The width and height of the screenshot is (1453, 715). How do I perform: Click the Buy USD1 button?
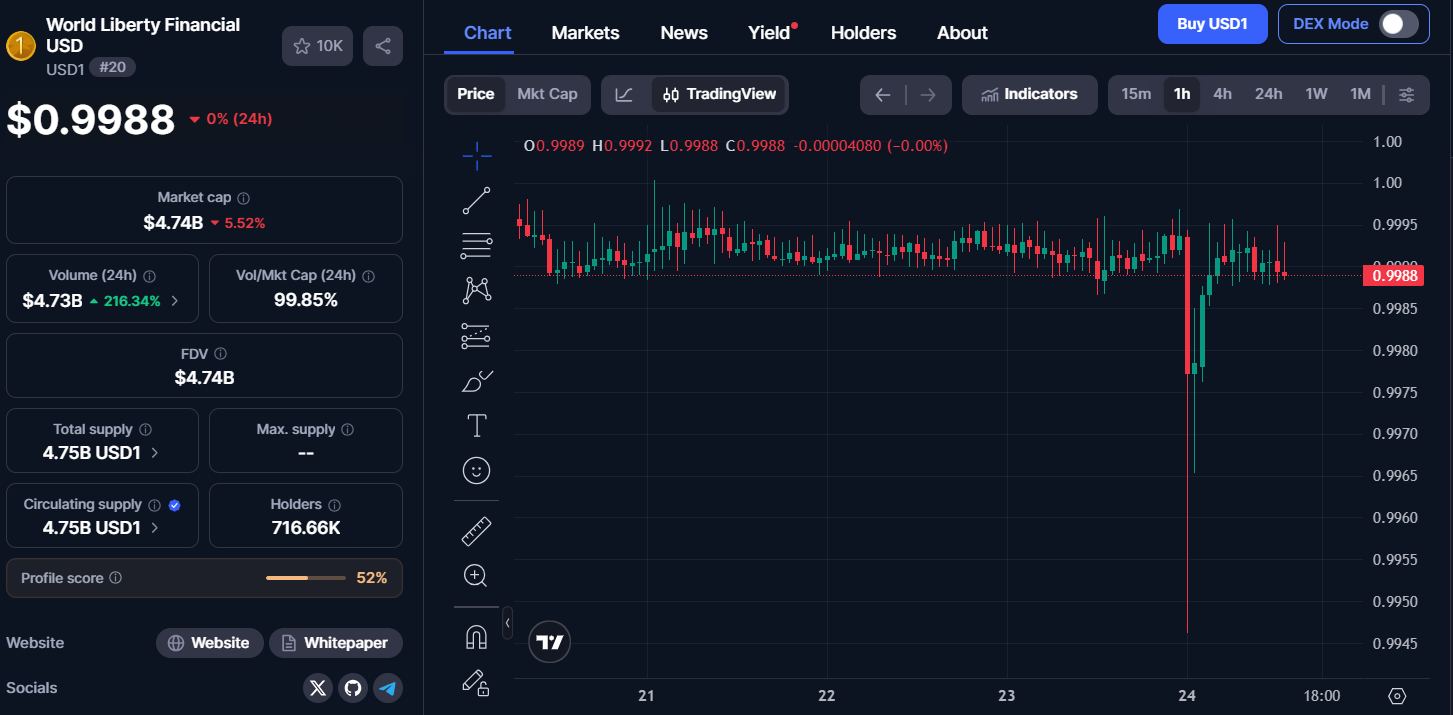(1212, 24)
